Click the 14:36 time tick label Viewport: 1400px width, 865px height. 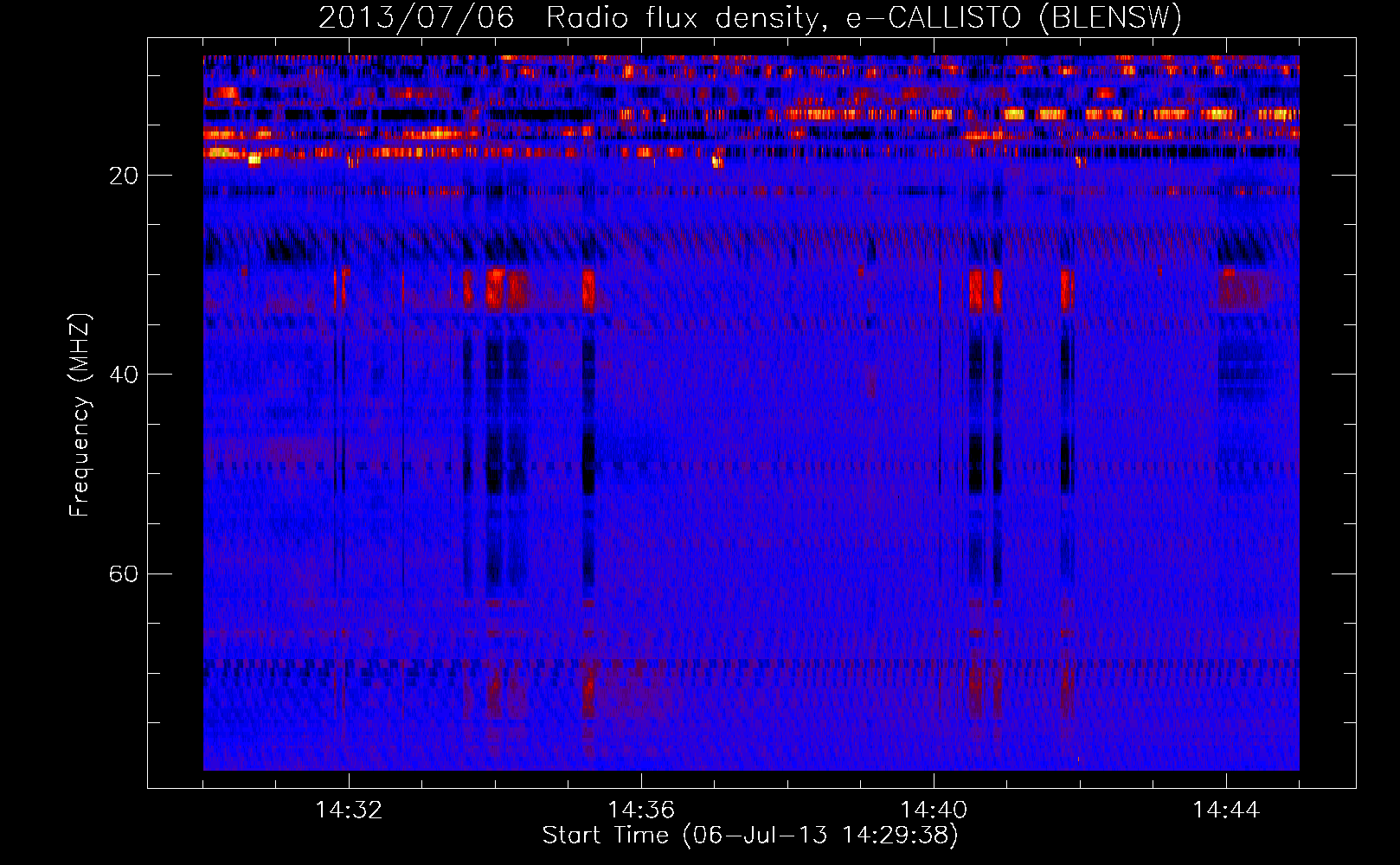click(x=641, y=810)
